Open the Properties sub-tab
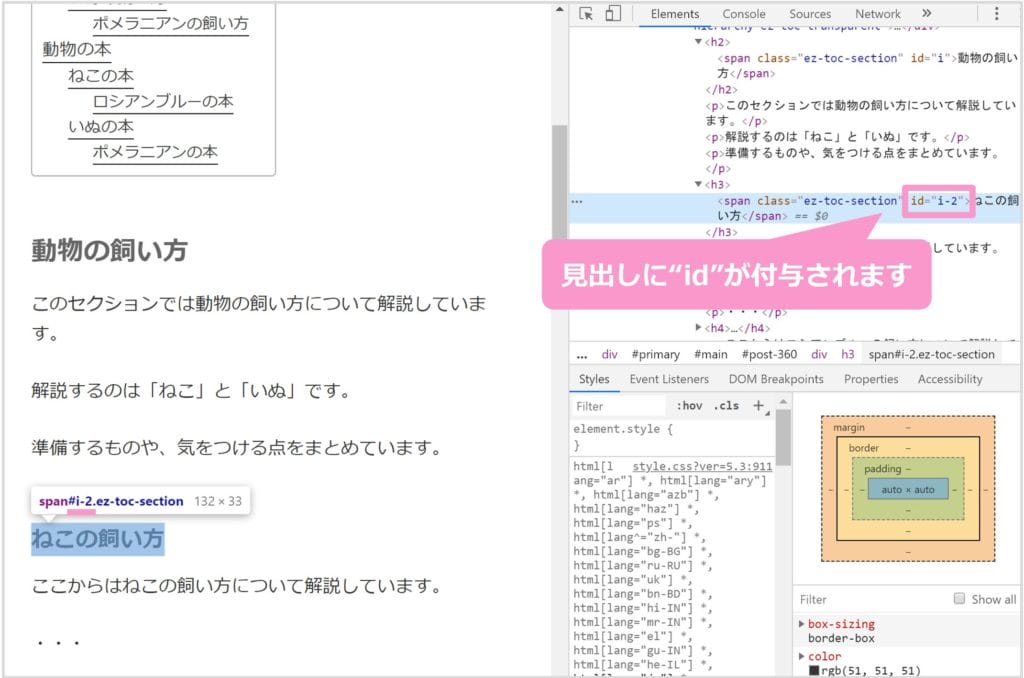Screen dimensions: 1024x678 [871, 379]
